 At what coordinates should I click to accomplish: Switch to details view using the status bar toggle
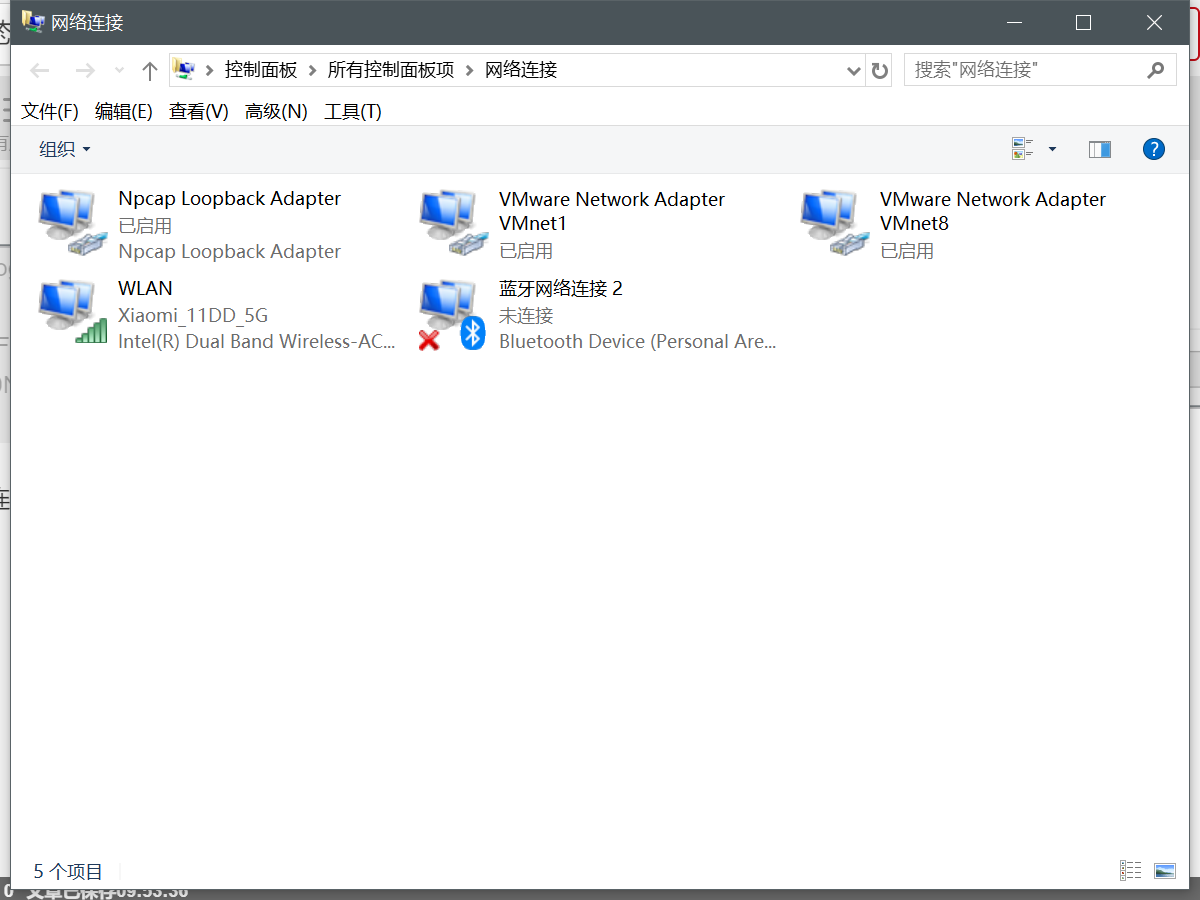[1130, 870]
